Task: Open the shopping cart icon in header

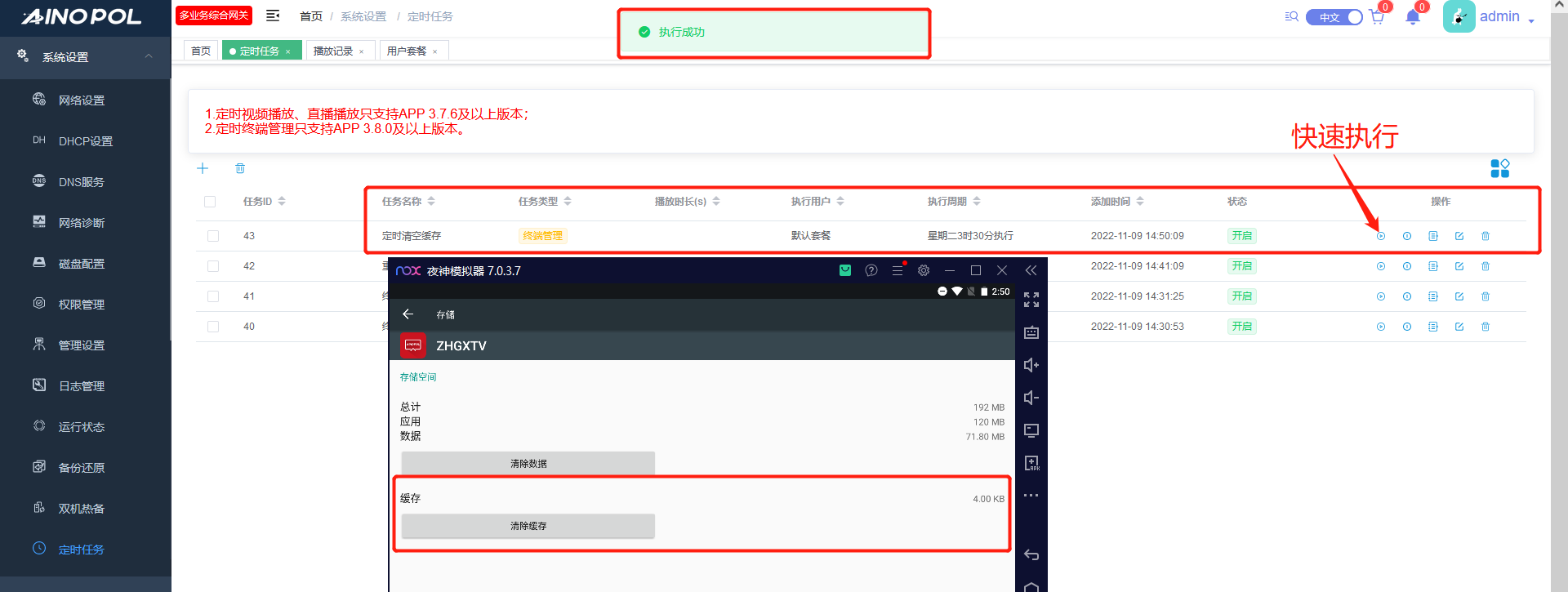Action: pos(1377,17)
